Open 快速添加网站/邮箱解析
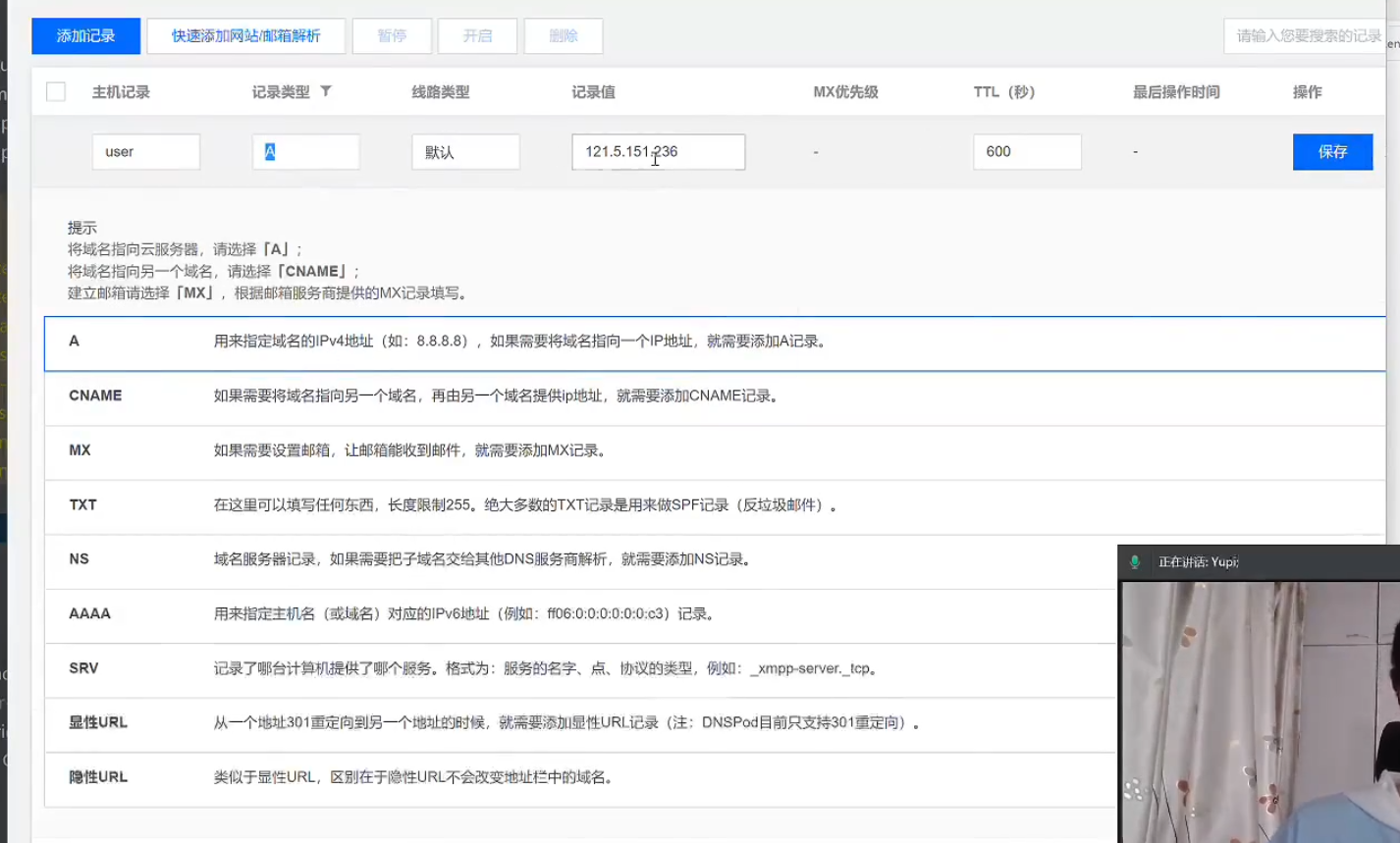The image size is (1400, 843). coord(245,36)
